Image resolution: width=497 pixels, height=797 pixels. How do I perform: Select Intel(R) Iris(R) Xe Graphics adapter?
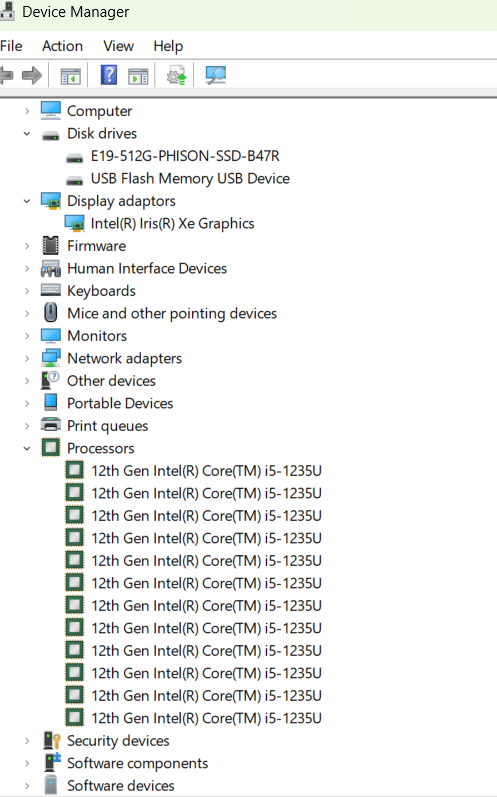[172, 224]
